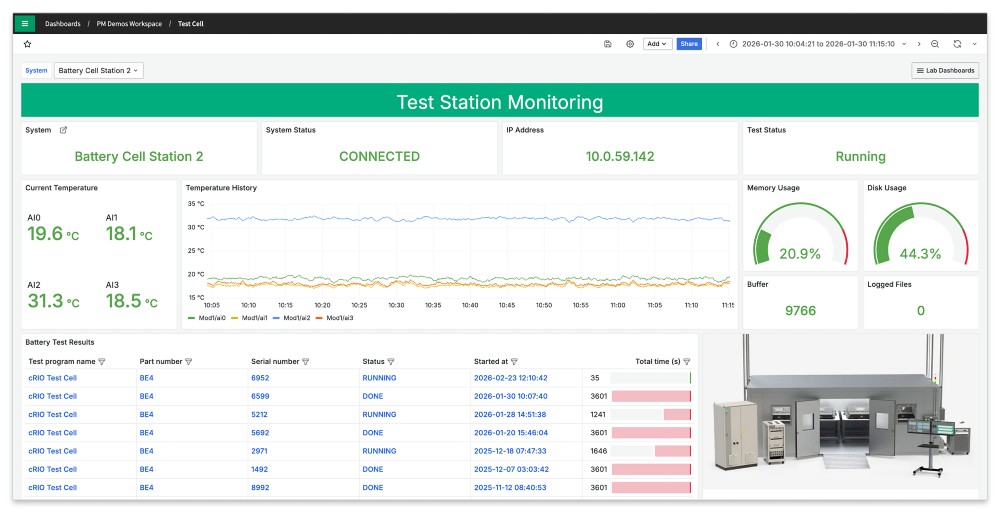Click start time 2026-01-30 10:07:40
The image size is (1000, 513).
(x=511, y=396)
